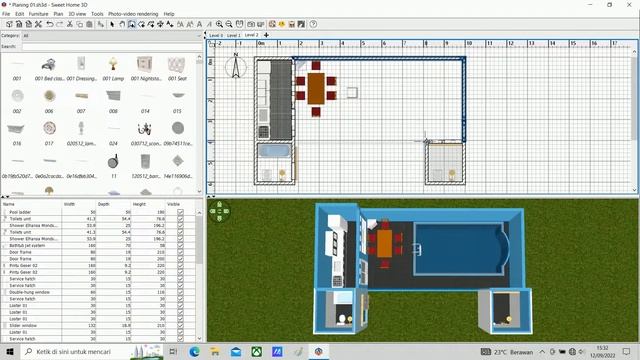Click the Copy toolbar icon
Viewport: 640px width, 360px height.
coord(80,24)
